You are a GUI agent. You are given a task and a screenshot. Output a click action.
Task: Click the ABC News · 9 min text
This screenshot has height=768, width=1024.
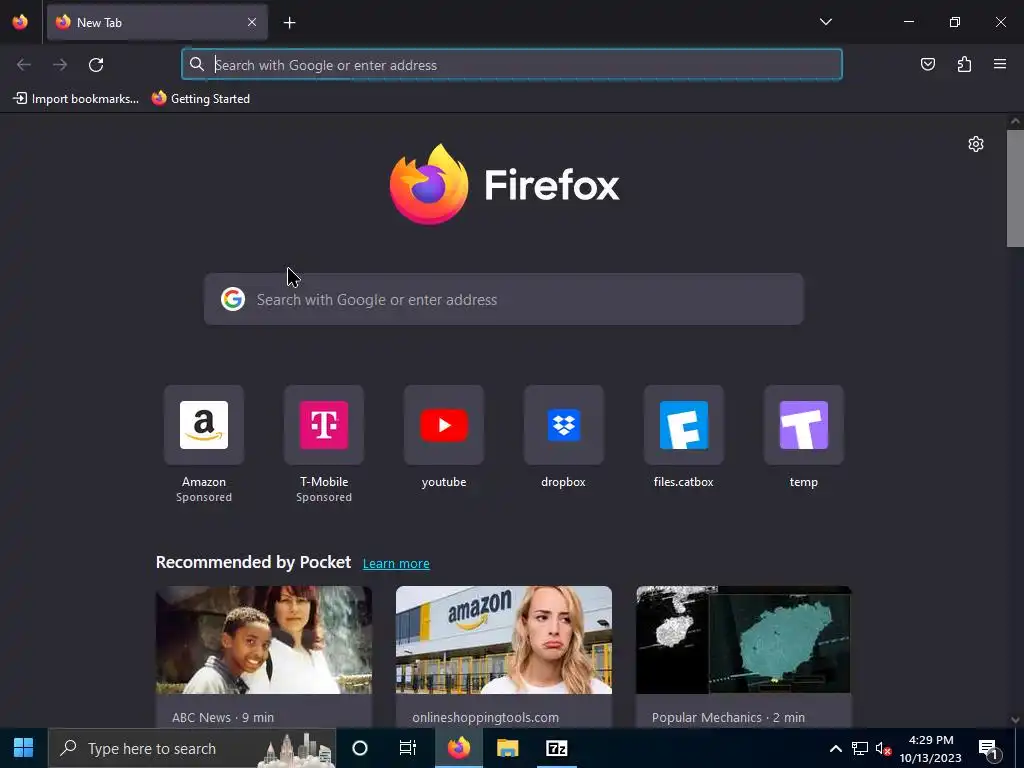coord(223,717)
